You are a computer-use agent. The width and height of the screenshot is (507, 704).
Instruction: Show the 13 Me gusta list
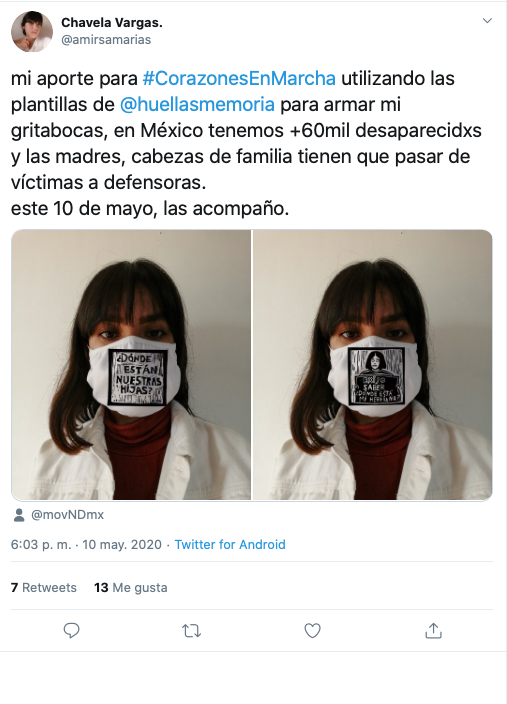(131, 587)
